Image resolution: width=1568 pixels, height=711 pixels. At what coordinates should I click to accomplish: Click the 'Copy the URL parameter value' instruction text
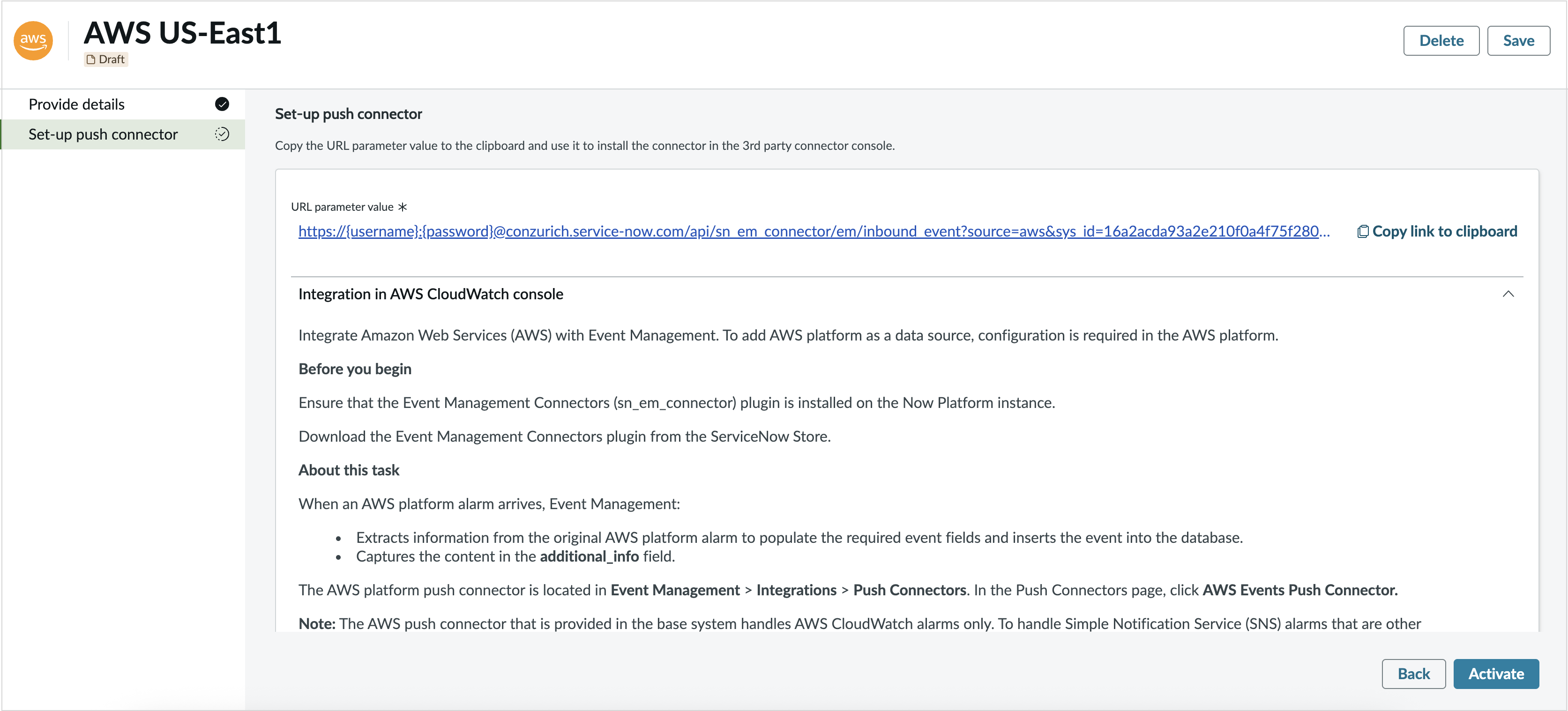click(x=584, y=146)
